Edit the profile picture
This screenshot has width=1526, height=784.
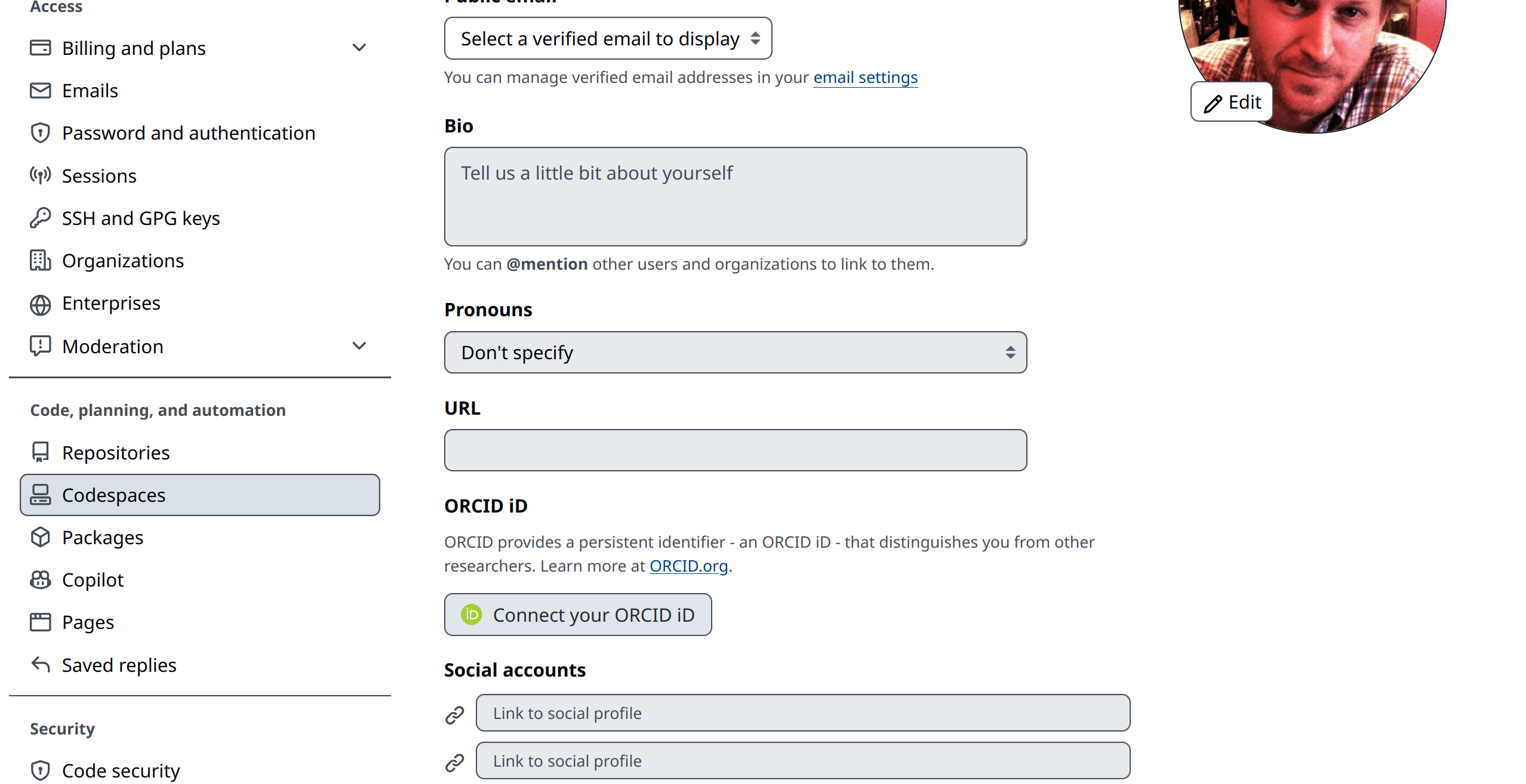[x=1232, y=103]
